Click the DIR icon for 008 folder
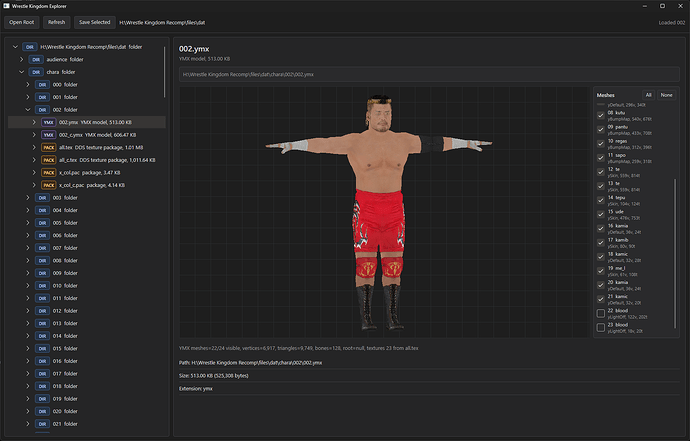Image resolution: width=690 pixels, height=441 pixels. (42, 261)
